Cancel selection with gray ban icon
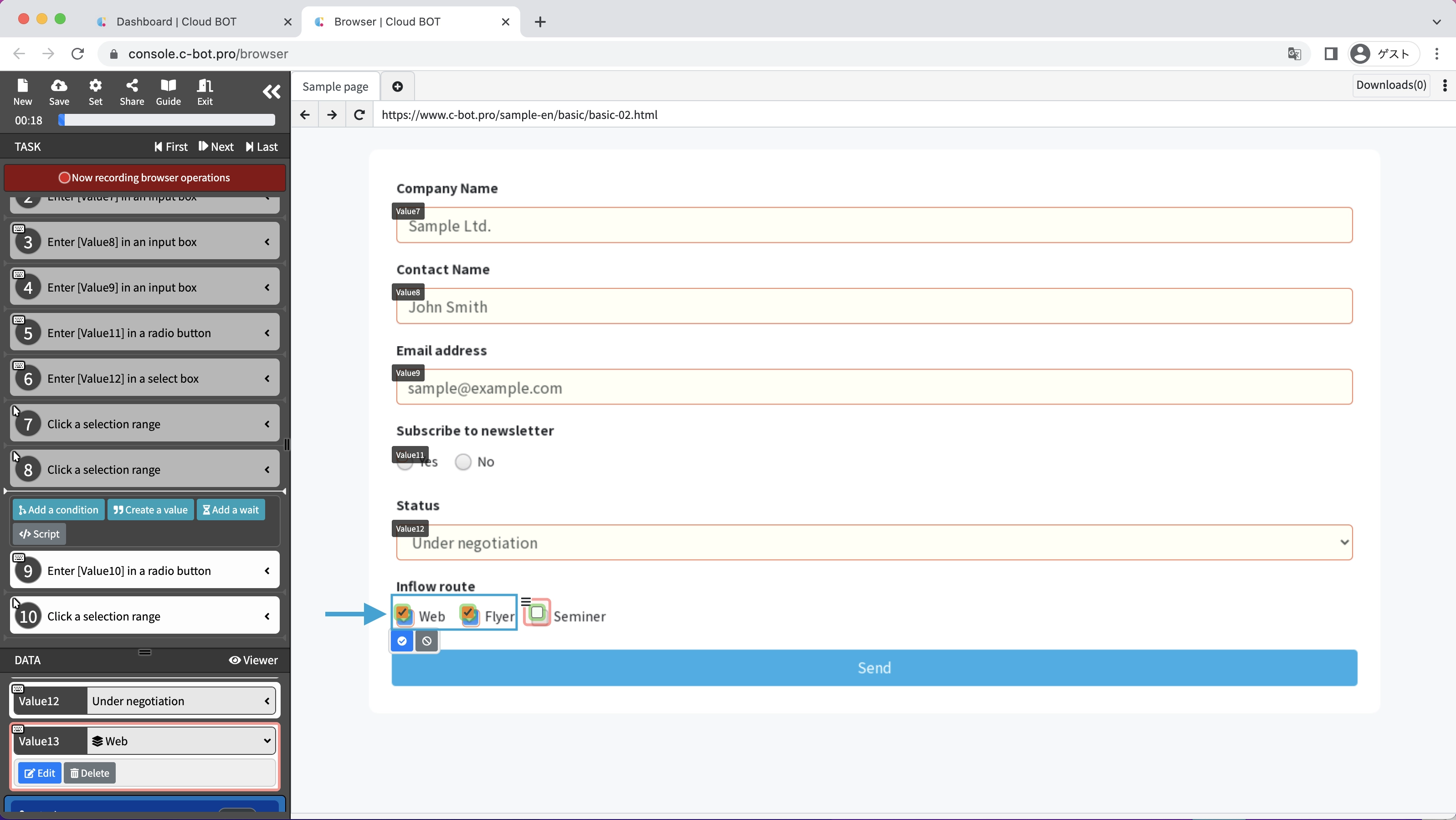Image resolution: width=1456 pixels, height=820 pixels. point(427,641)
